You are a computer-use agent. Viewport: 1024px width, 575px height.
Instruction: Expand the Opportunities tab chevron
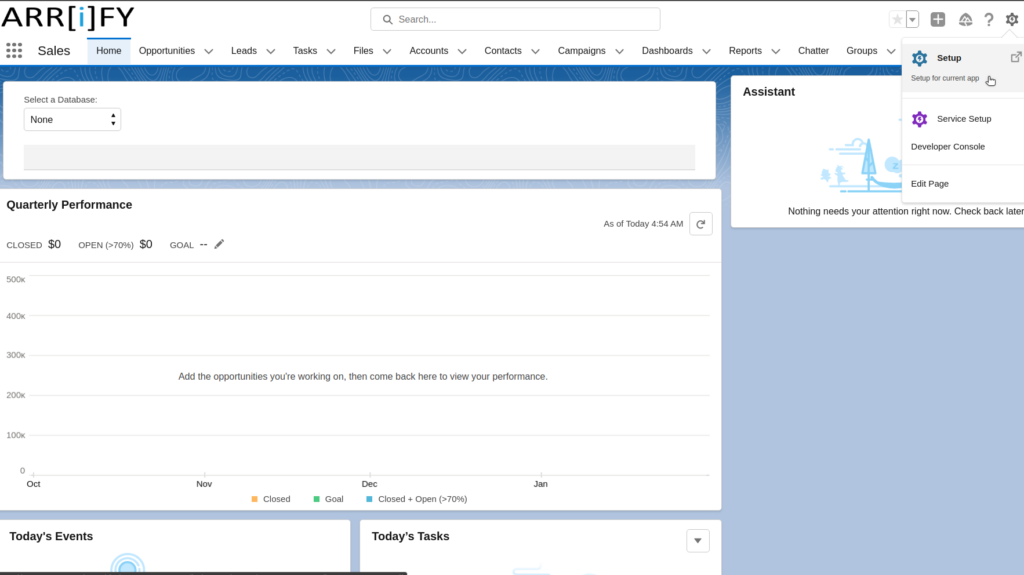click(x=209, y=51)
